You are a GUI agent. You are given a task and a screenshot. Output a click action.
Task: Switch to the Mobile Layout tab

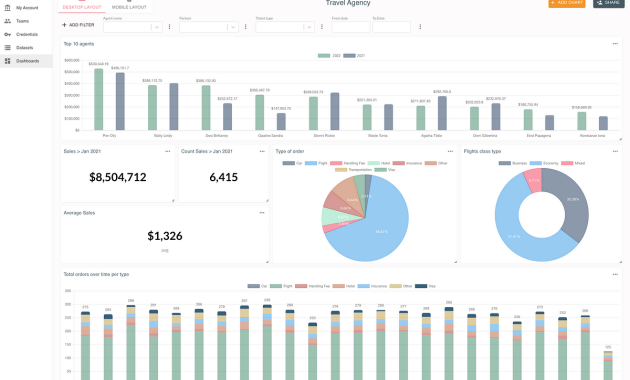tap(129, 7)
